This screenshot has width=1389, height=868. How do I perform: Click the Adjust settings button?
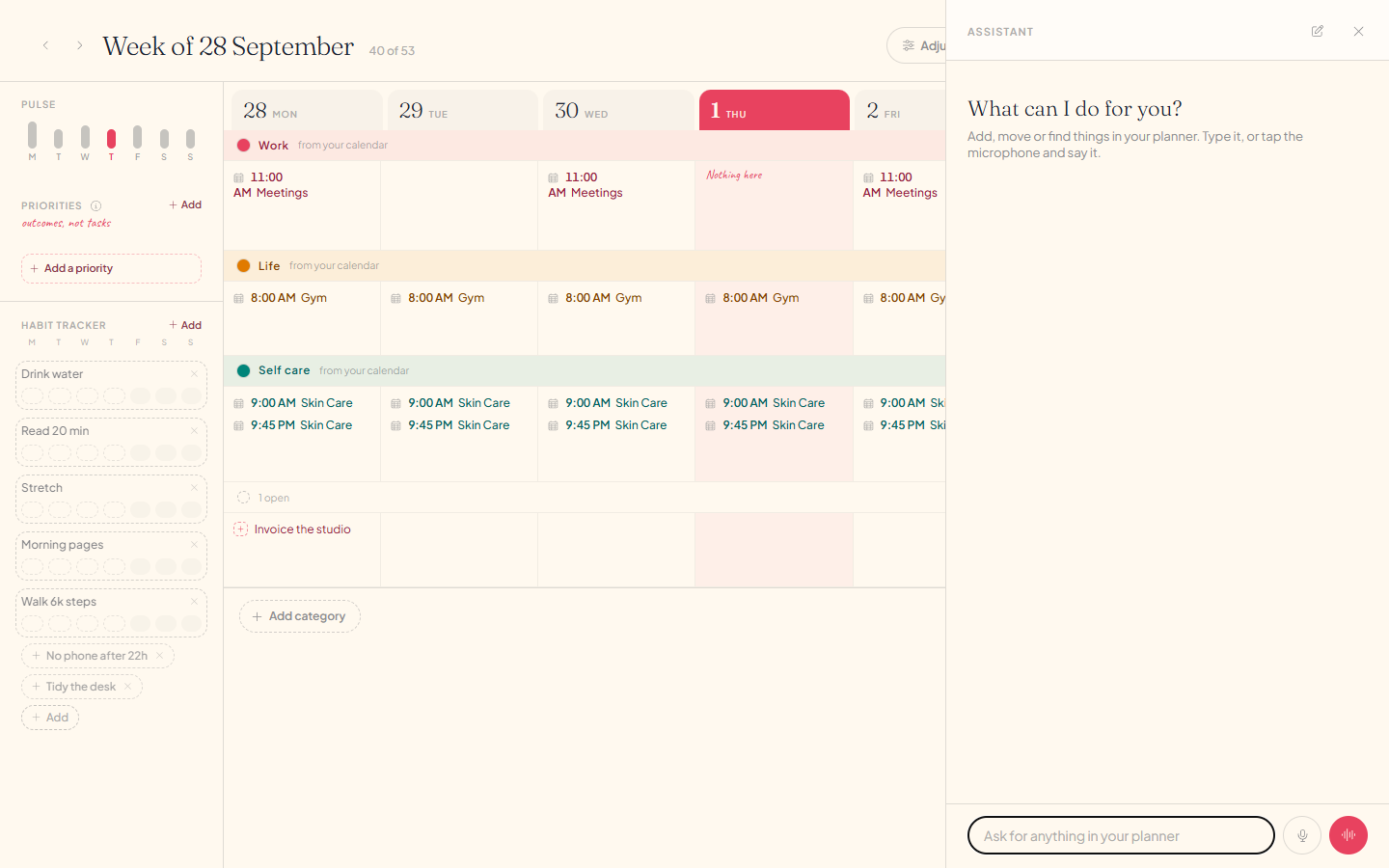[916, 45]
